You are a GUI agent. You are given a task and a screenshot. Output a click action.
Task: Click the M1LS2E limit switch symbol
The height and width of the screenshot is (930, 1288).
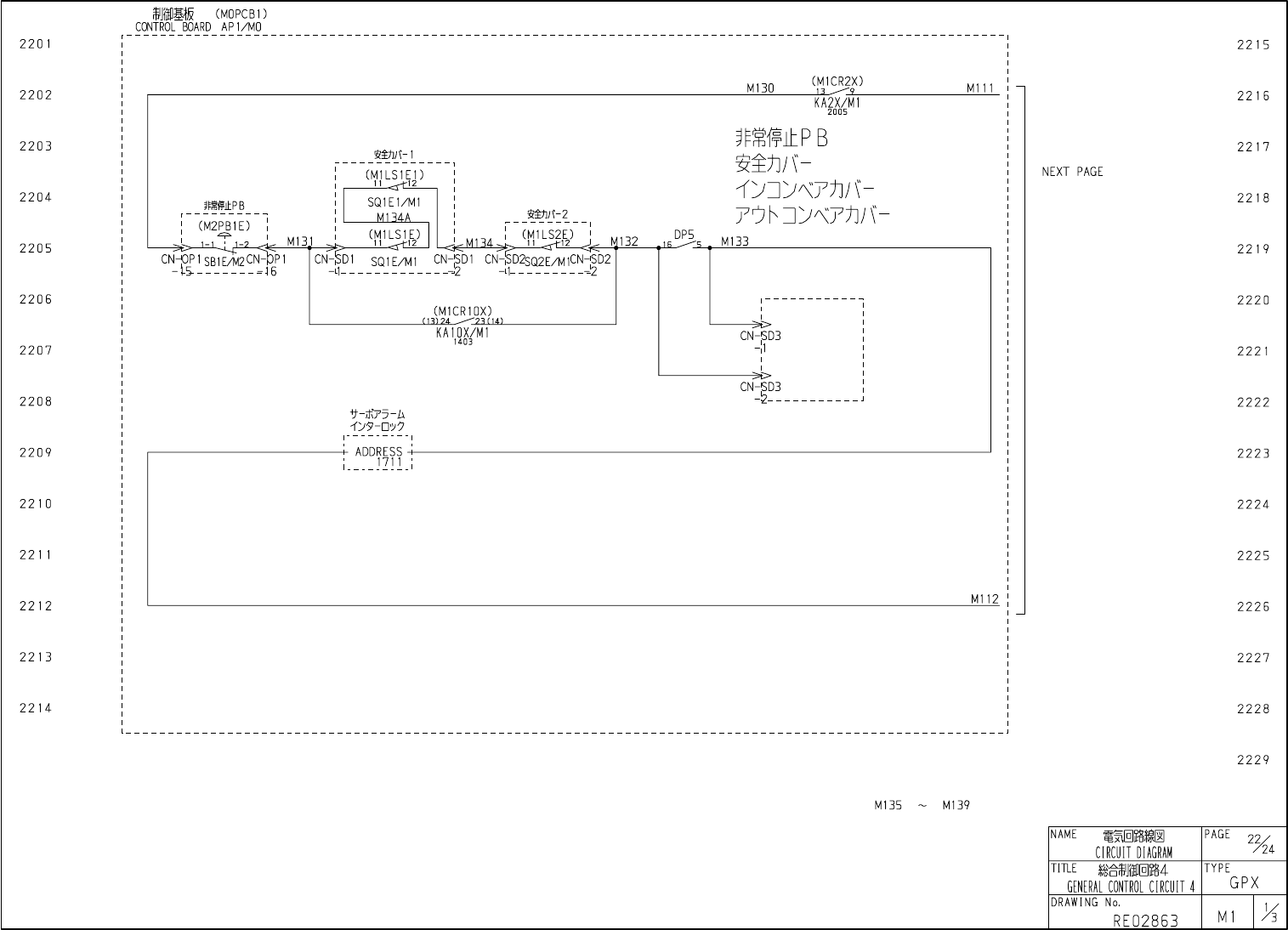[548, 245]
